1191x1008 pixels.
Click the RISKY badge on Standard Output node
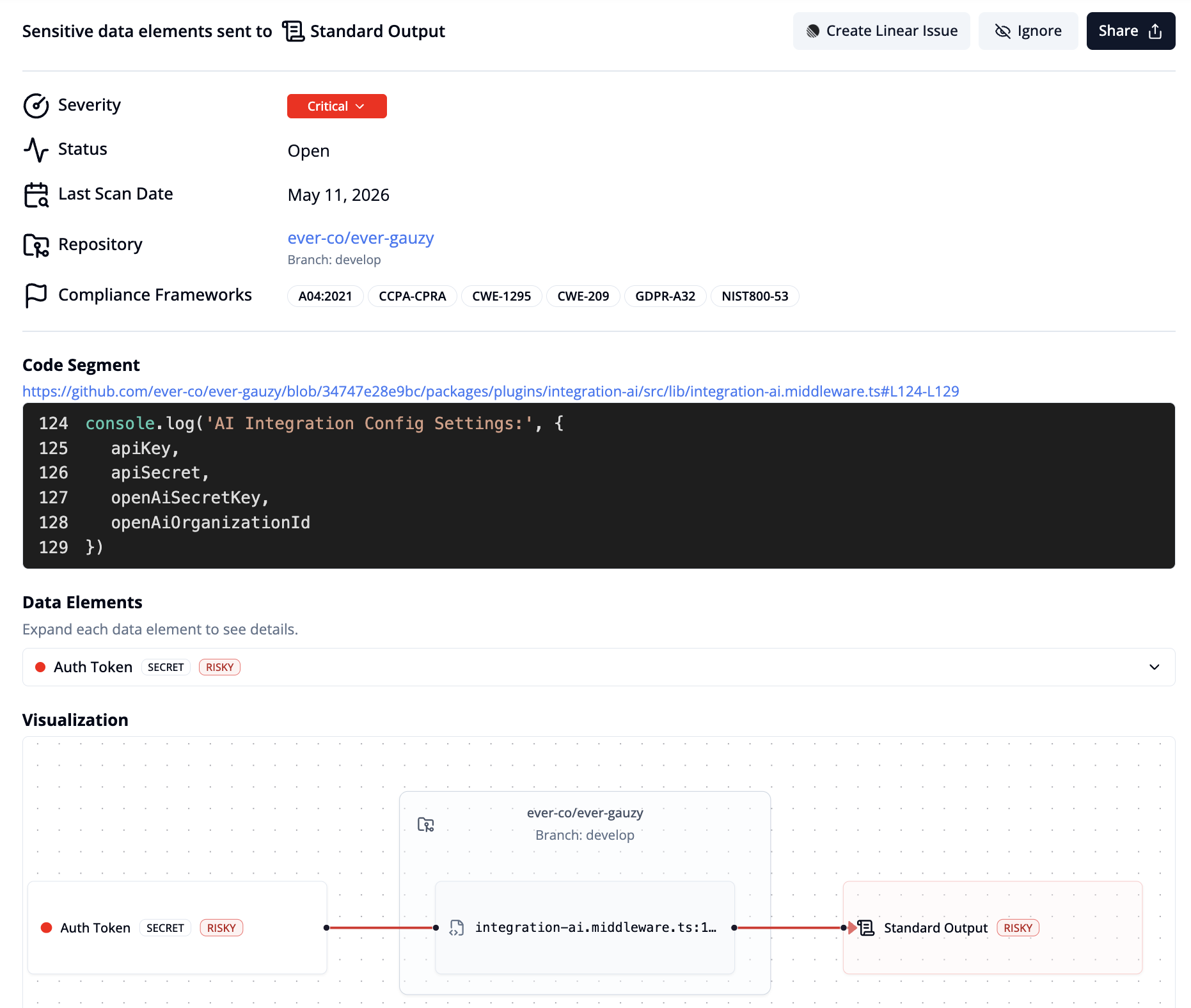coord(1018,928)
